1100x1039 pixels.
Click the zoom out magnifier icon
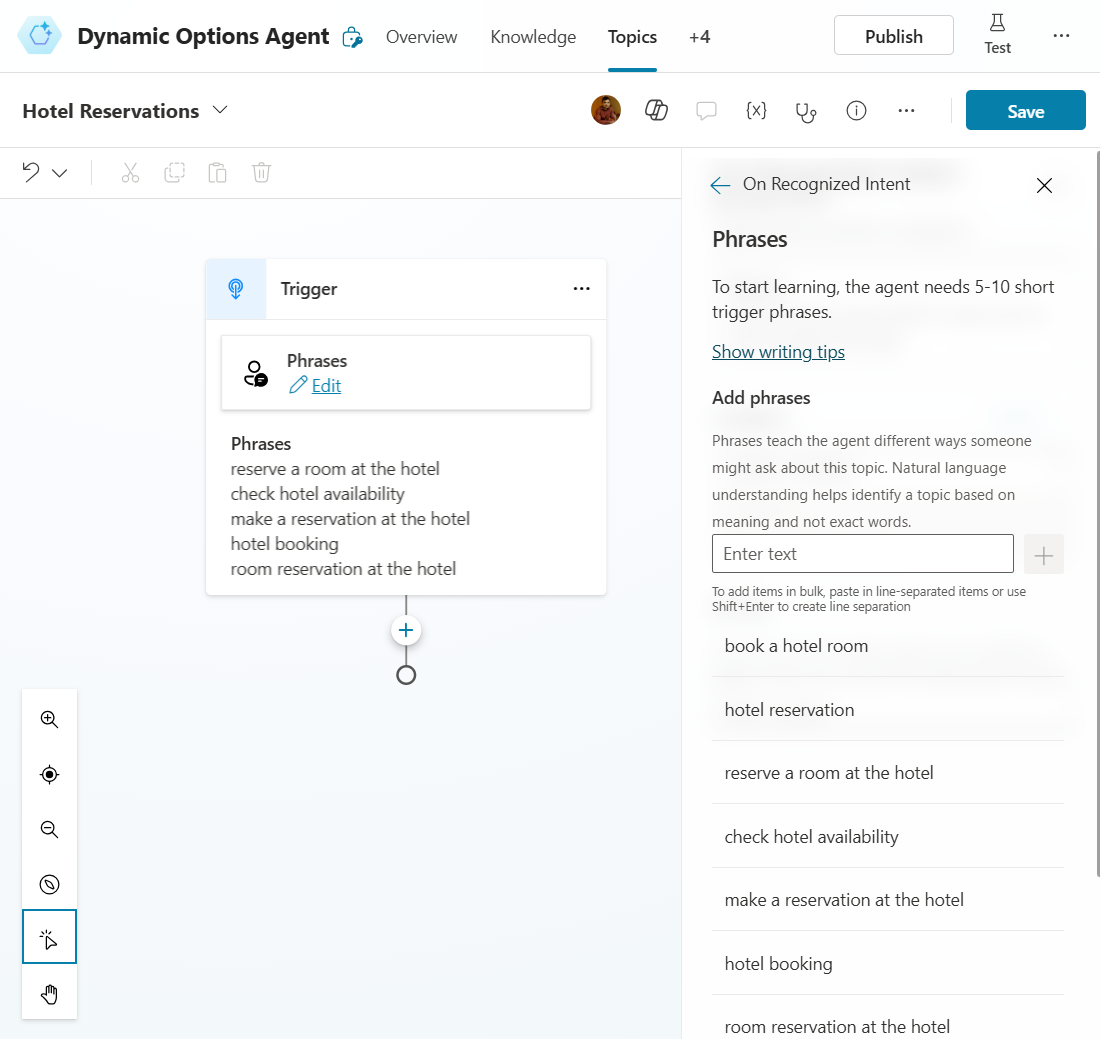click(49, 829)
